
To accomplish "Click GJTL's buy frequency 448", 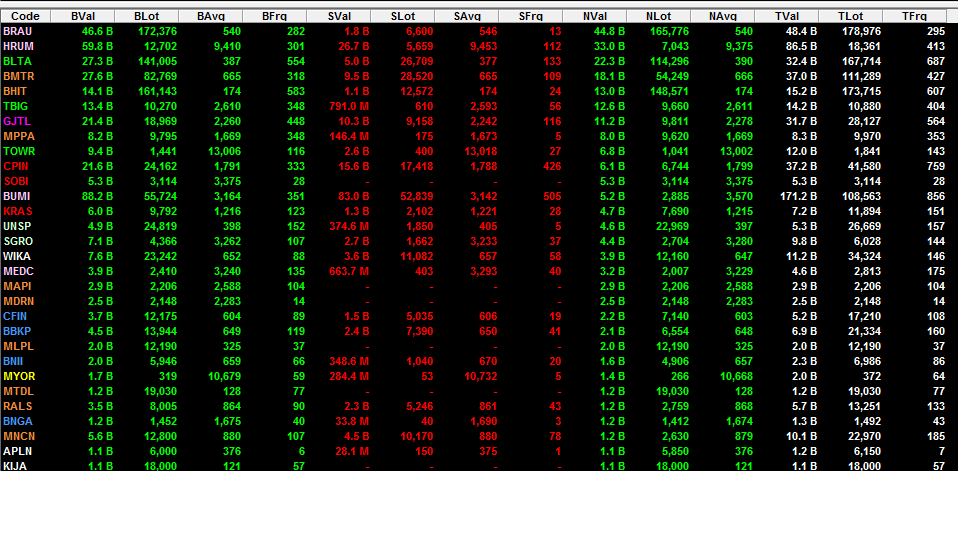I will coord(296,122).
